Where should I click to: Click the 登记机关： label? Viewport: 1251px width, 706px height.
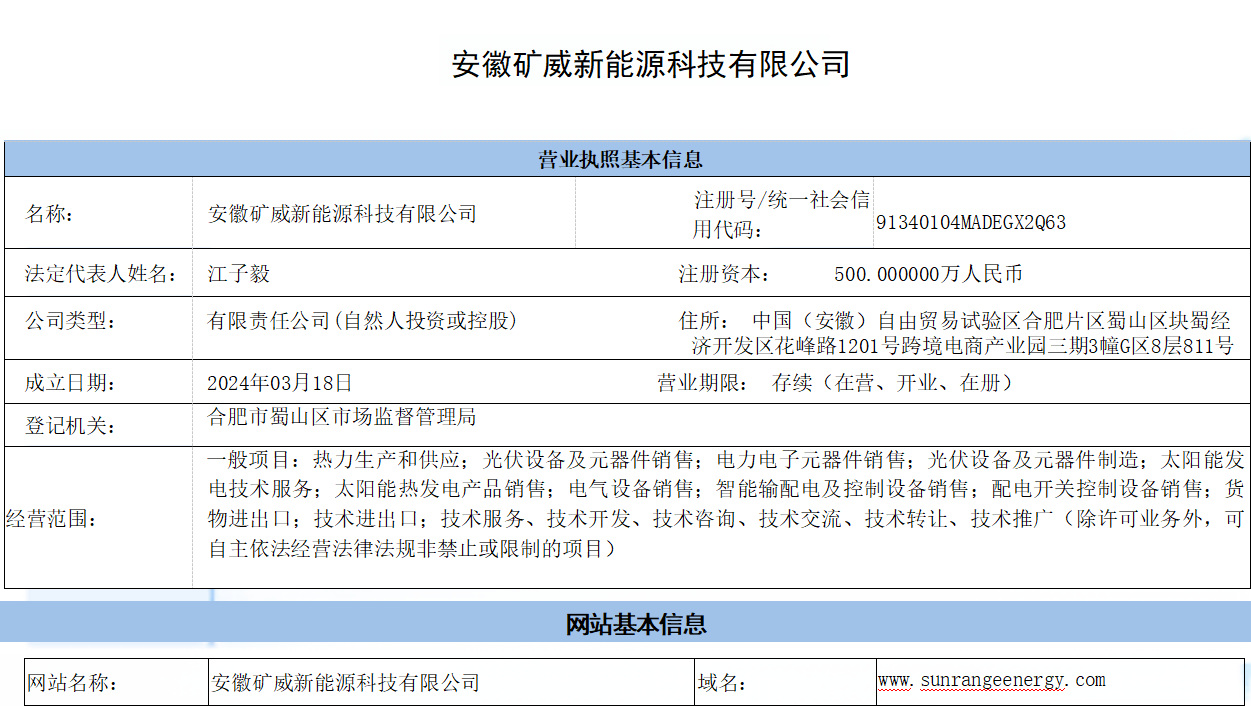pyautogui.click(x=70, y=426)
